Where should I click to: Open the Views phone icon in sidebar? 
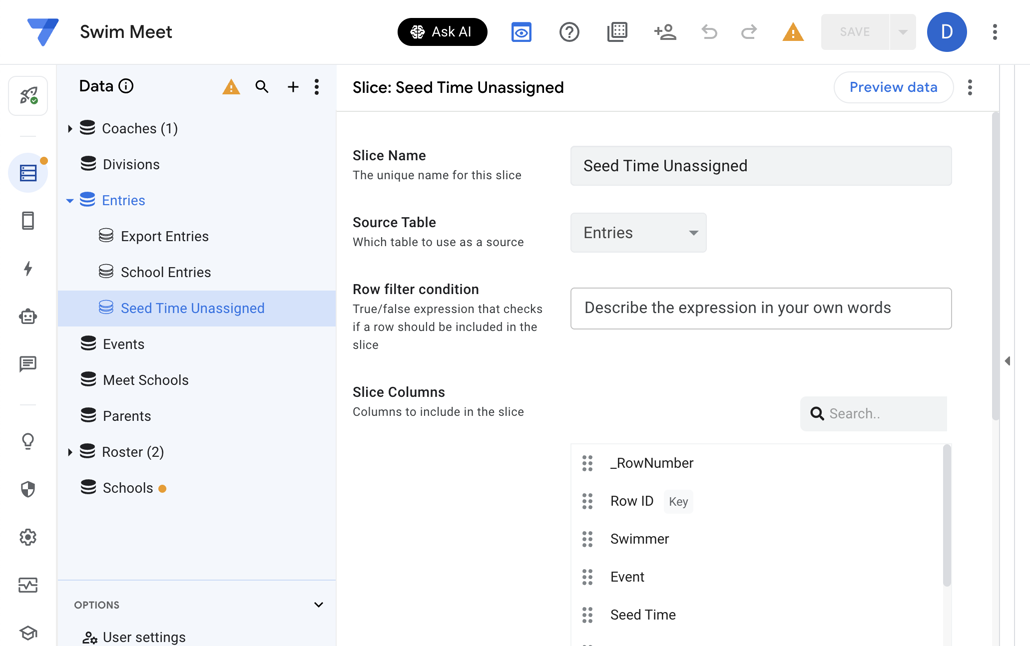tap(28, 221)
